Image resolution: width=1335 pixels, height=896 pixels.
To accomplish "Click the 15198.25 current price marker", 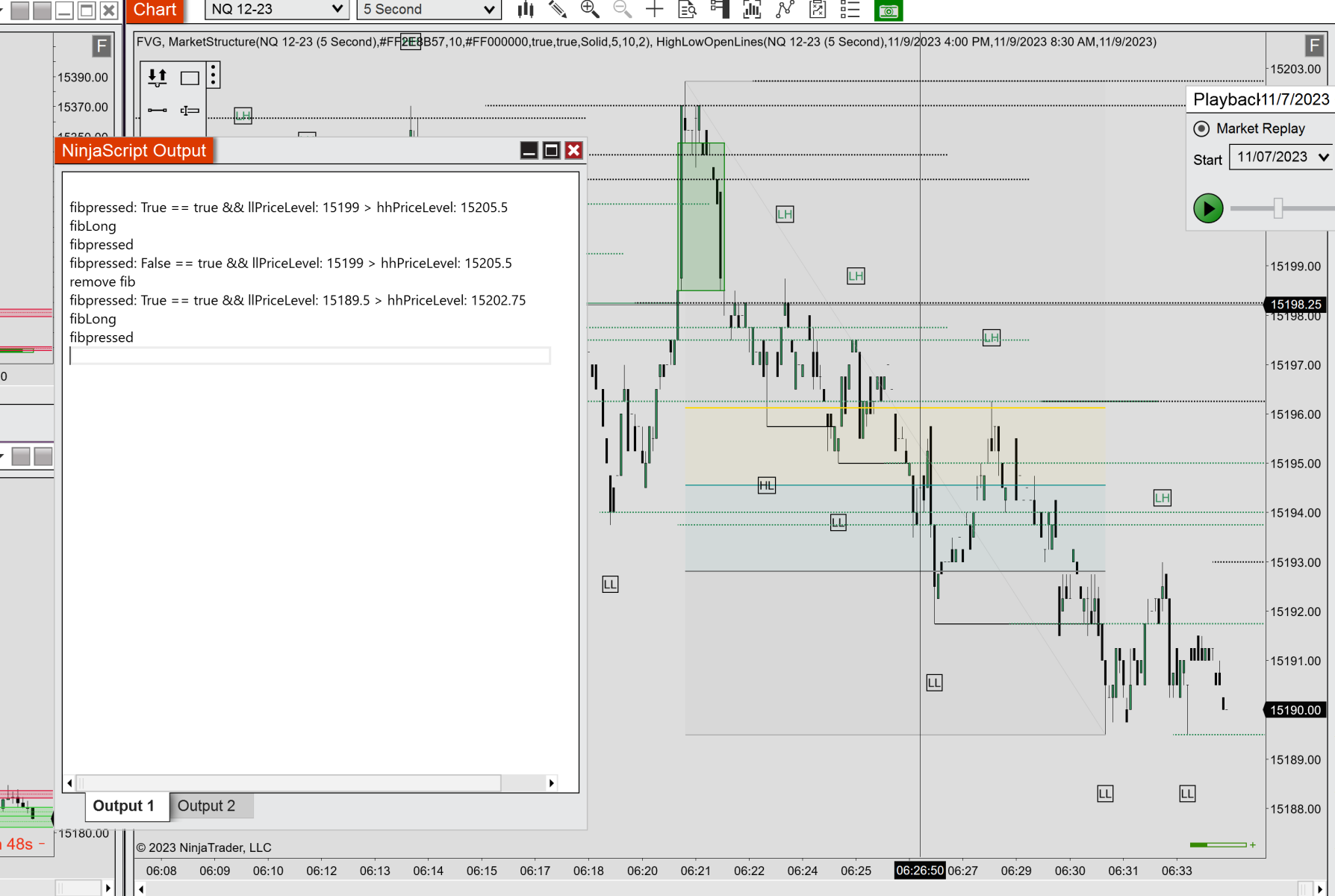I will pos(1295,305).
